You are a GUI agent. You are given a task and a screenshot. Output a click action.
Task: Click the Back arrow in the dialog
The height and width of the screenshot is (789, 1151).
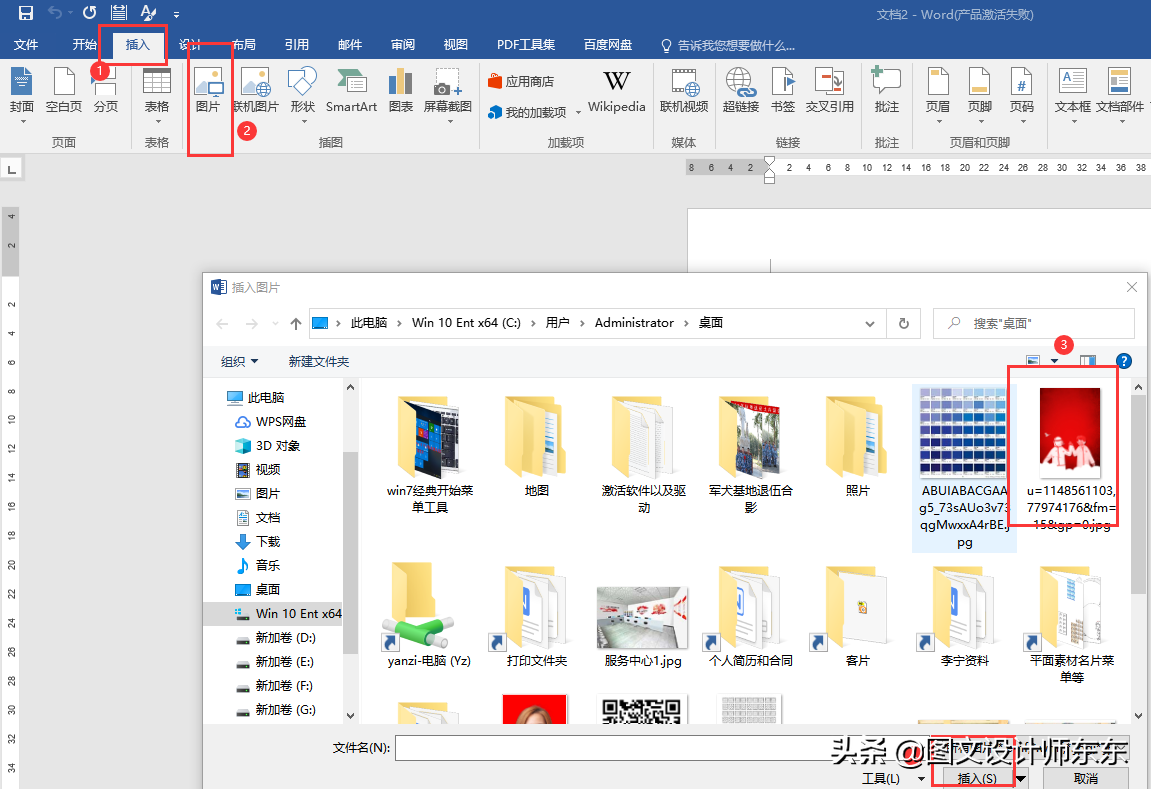pos(222,324)
